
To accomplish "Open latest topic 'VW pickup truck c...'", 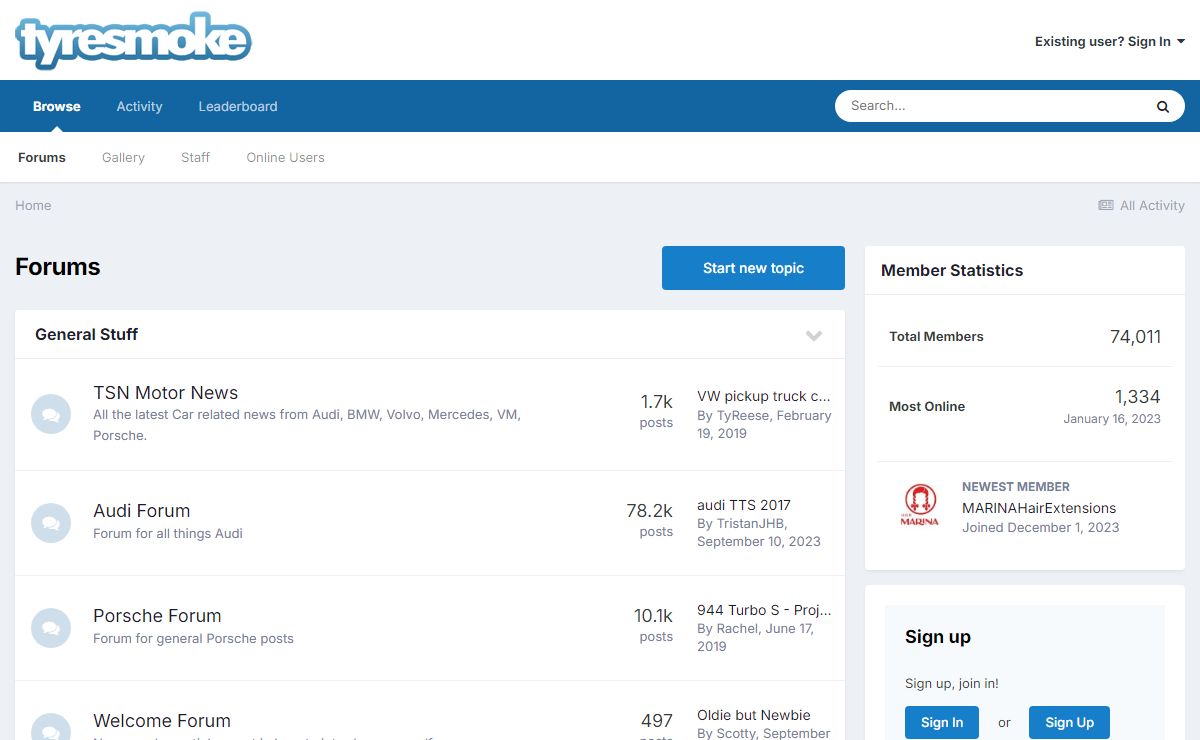I will [x=764, y=396].
